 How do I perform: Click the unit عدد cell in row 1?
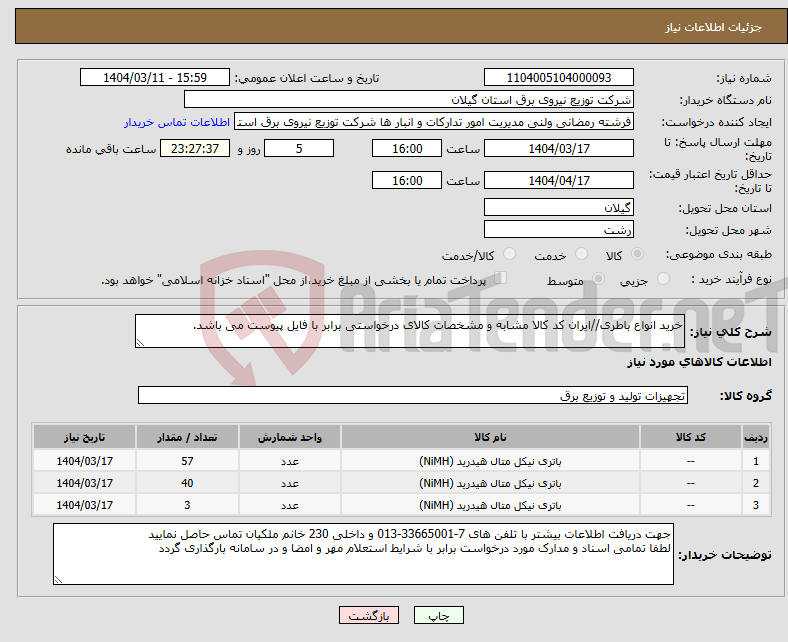[290, 461]
